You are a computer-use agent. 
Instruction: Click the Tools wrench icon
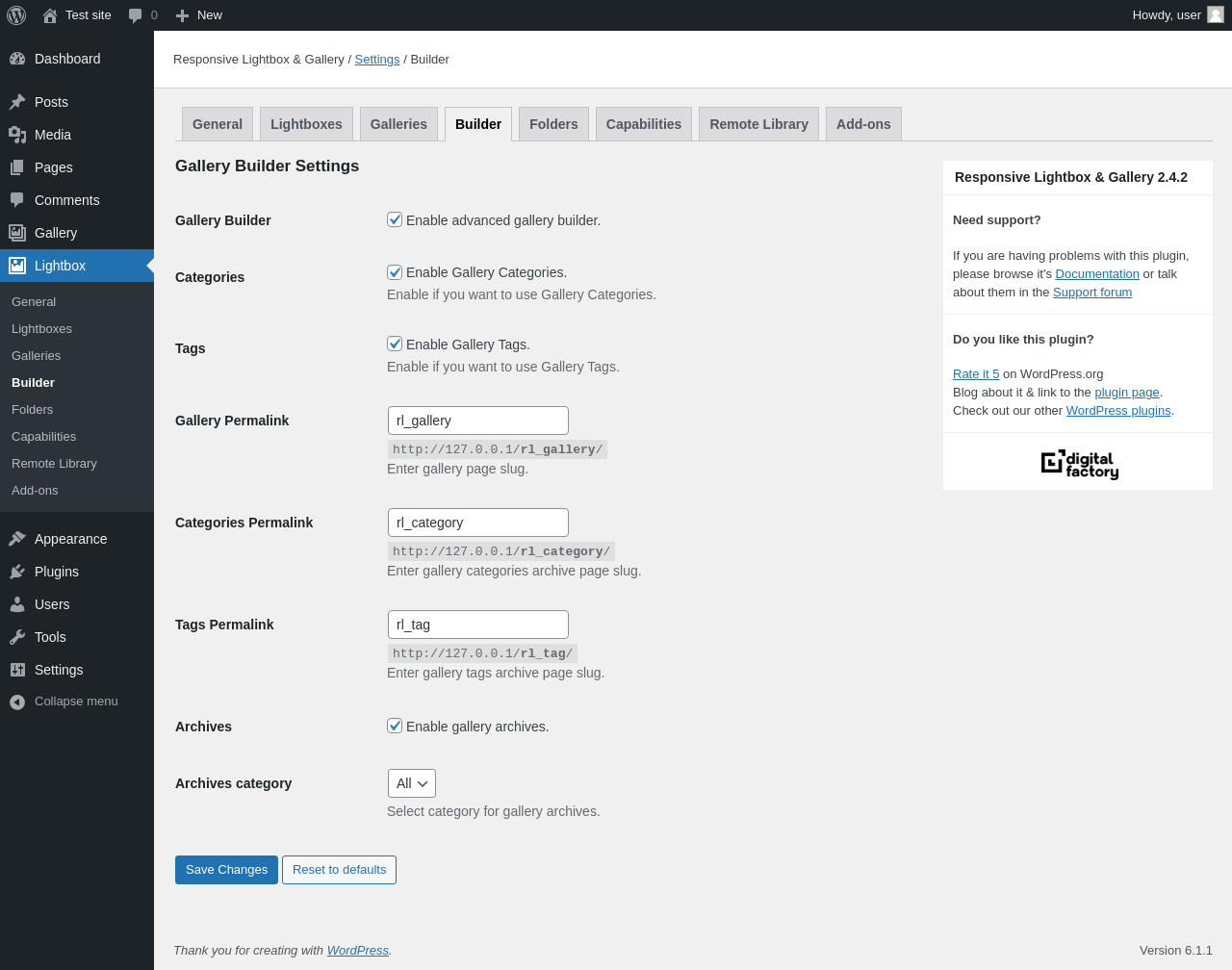(x=17, y=637)
